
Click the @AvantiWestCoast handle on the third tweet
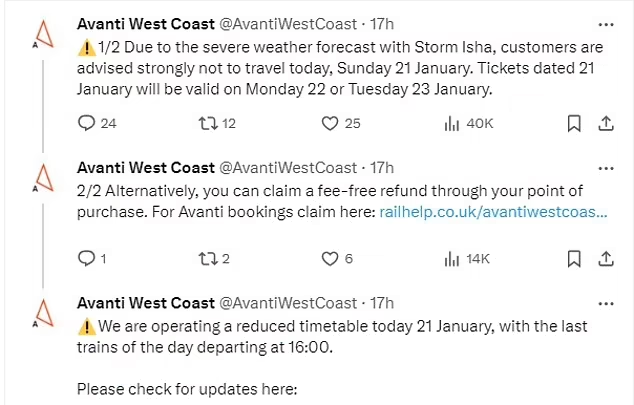point(288,303)
